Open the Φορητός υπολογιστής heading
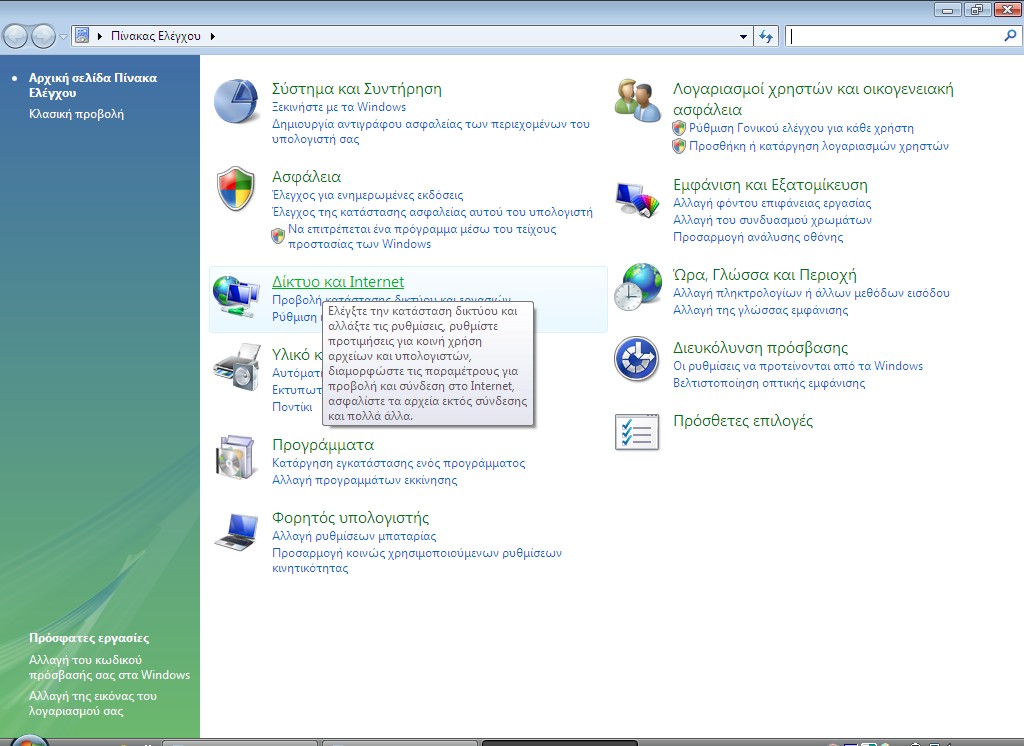The height and width of the screenshot is (746, 1024). pyautogui.click(x=350, y=518)
